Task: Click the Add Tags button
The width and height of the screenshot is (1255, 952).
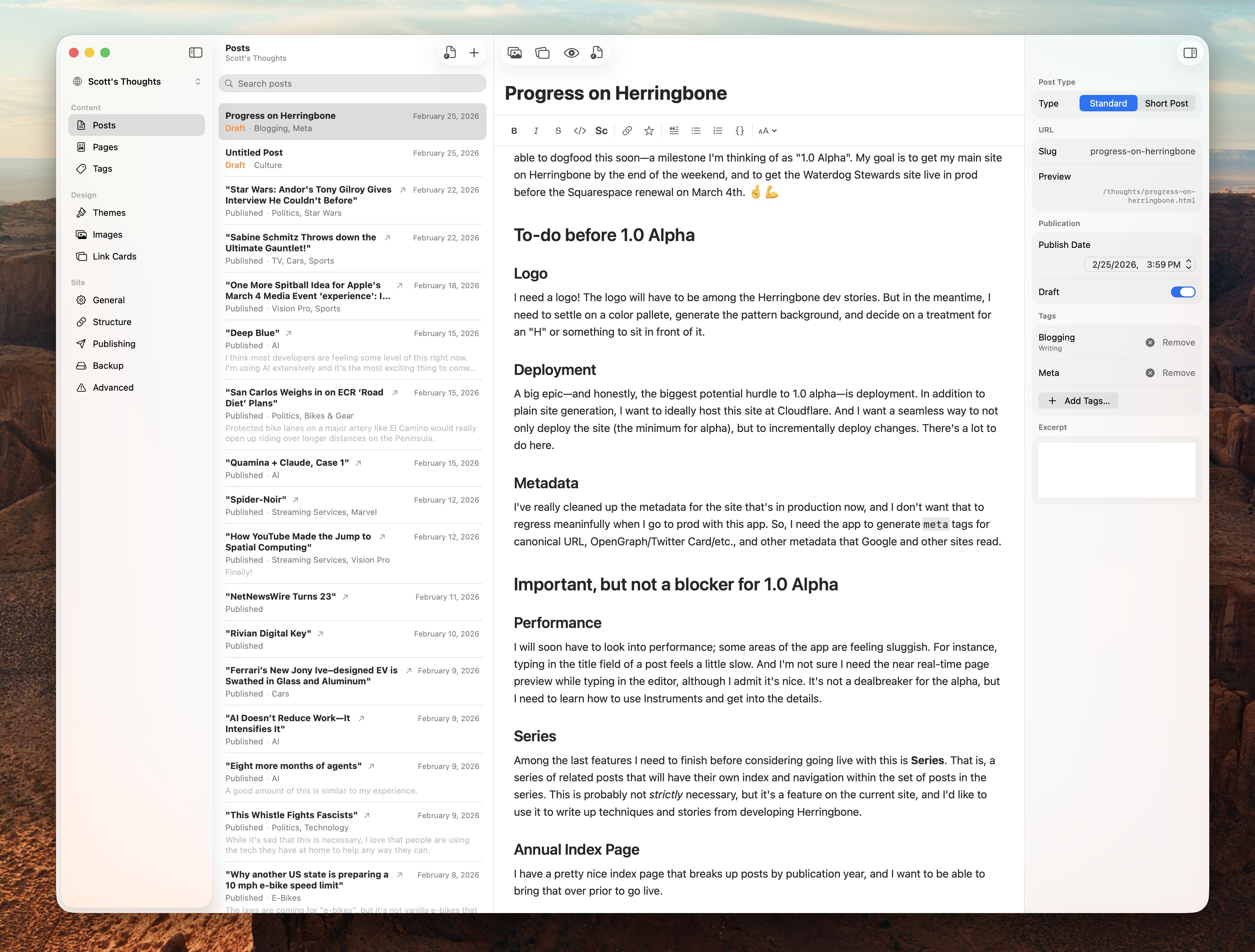Action: pyautogui.click(x=1077, y=401)
